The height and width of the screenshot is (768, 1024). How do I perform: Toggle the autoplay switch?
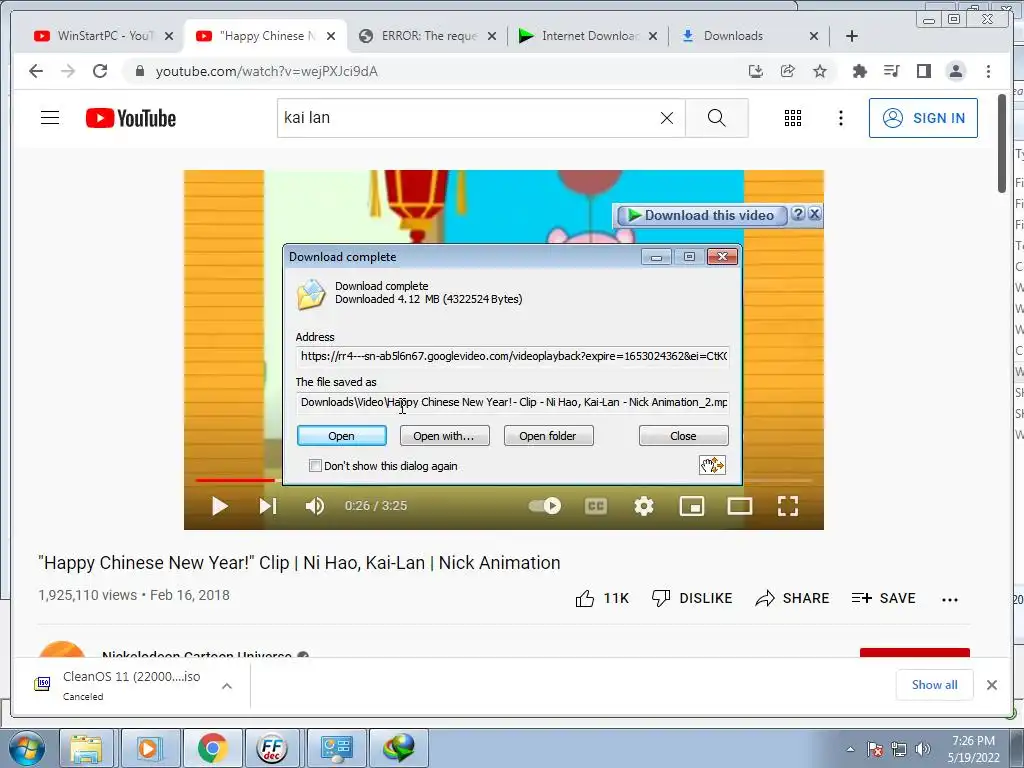click(x=545, y=505)
